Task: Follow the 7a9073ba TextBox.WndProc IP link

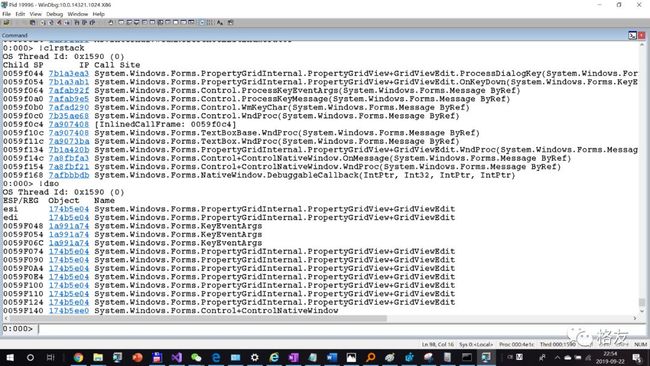Action: tap(69, 141)
